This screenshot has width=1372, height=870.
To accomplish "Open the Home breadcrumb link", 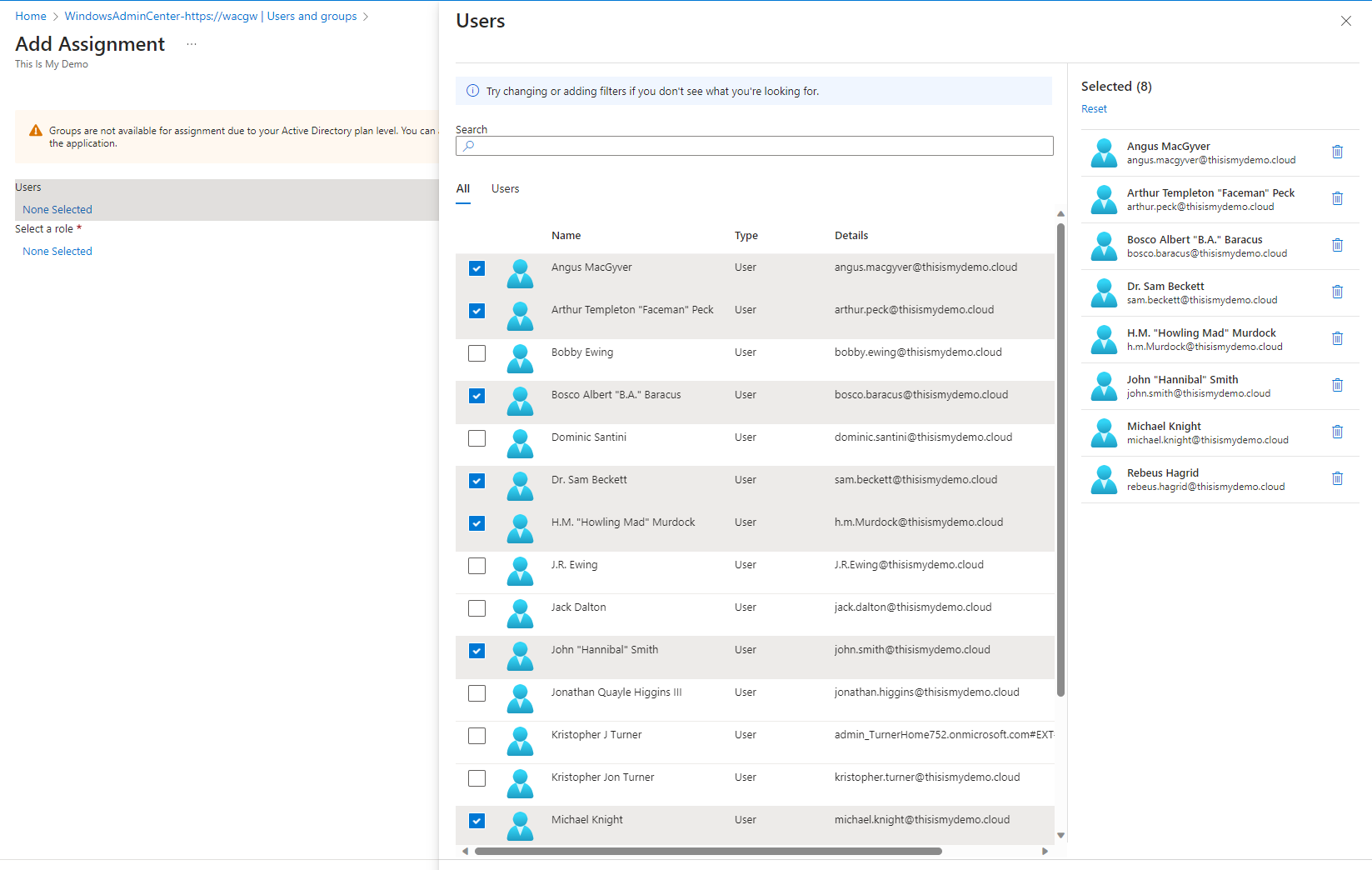I will pyautogui.click(x=31, y=16).
